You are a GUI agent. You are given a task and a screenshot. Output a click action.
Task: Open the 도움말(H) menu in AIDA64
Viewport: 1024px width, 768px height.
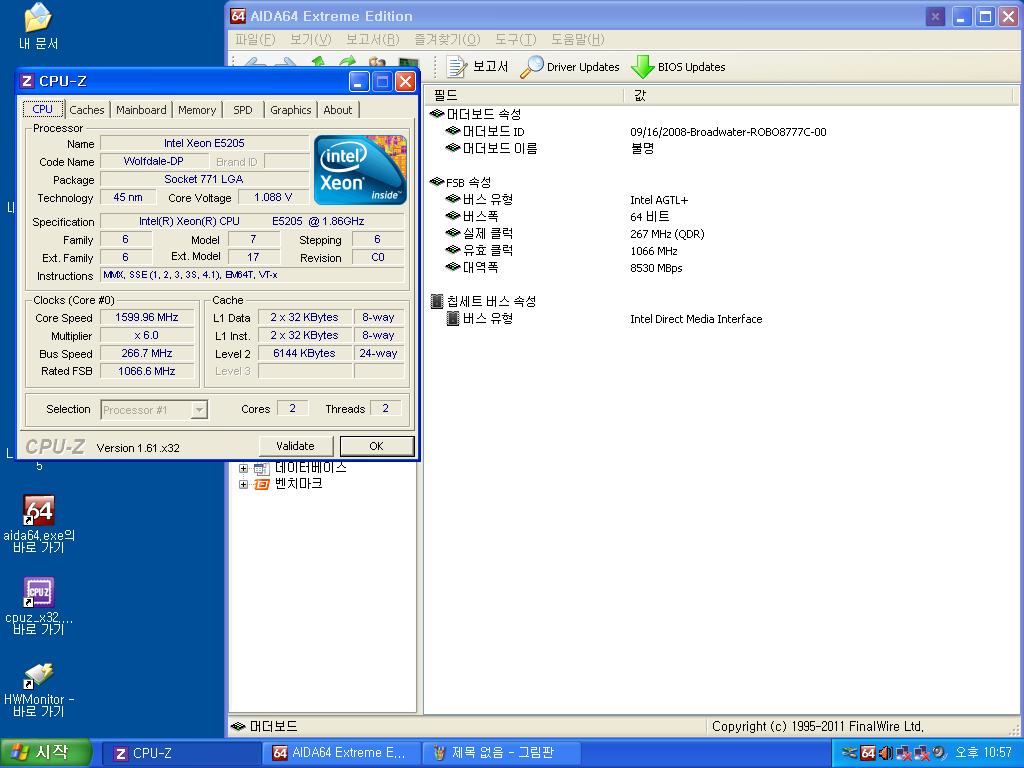578,40
